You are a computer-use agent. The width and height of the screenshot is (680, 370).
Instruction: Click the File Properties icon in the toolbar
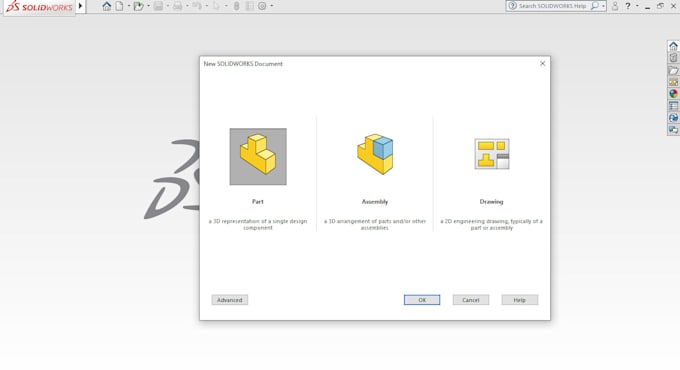pos(249,6)
